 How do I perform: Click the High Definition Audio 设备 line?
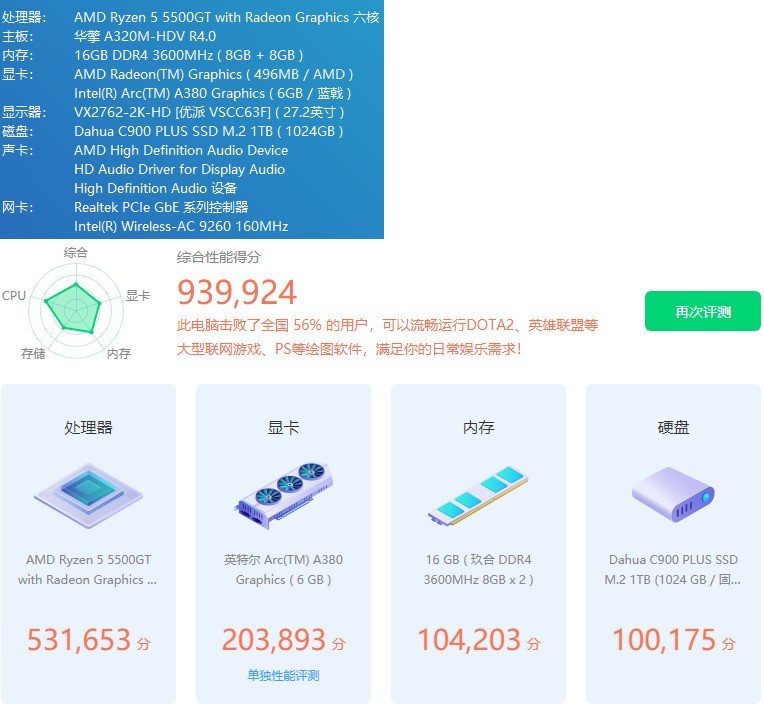155,188
